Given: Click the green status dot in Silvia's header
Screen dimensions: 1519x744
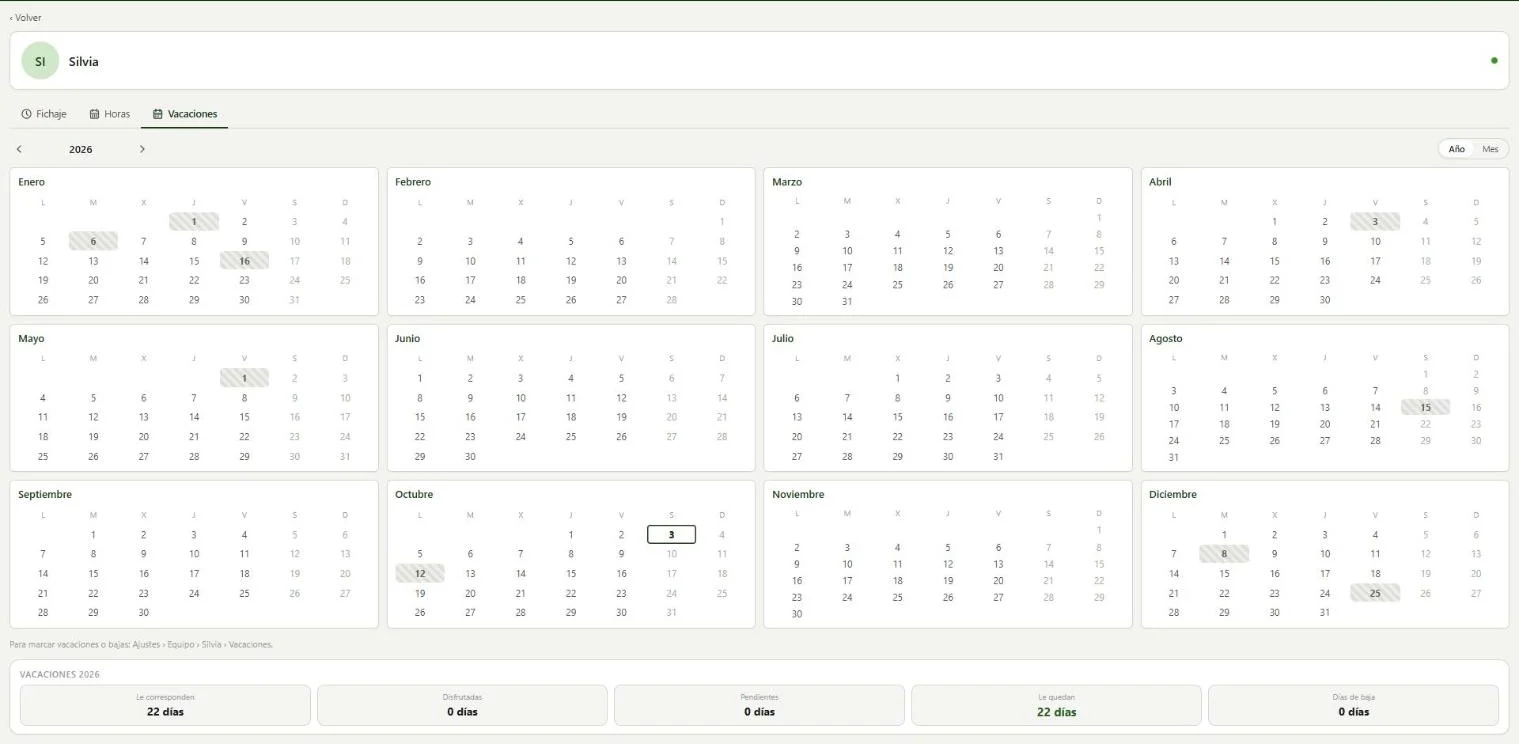Looking at the screenshot, I should [1494, 61].
